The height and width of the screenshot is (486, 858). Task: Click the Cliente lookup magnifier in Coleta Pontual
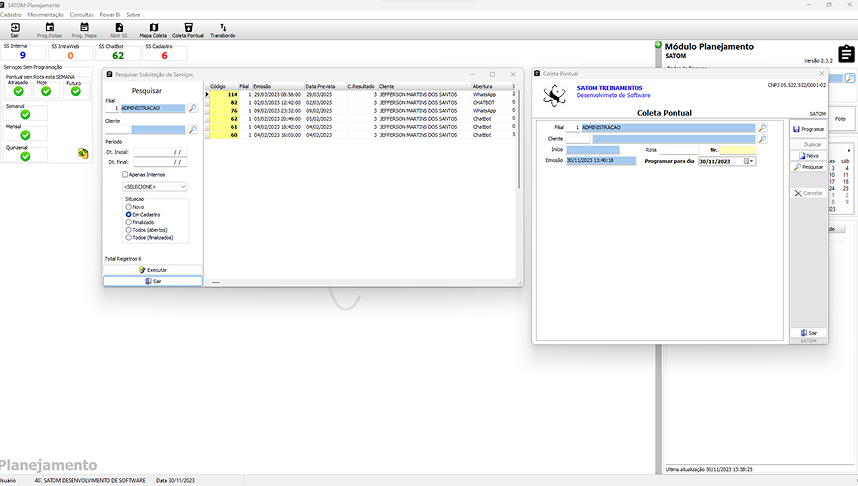(x=762, y=139)
